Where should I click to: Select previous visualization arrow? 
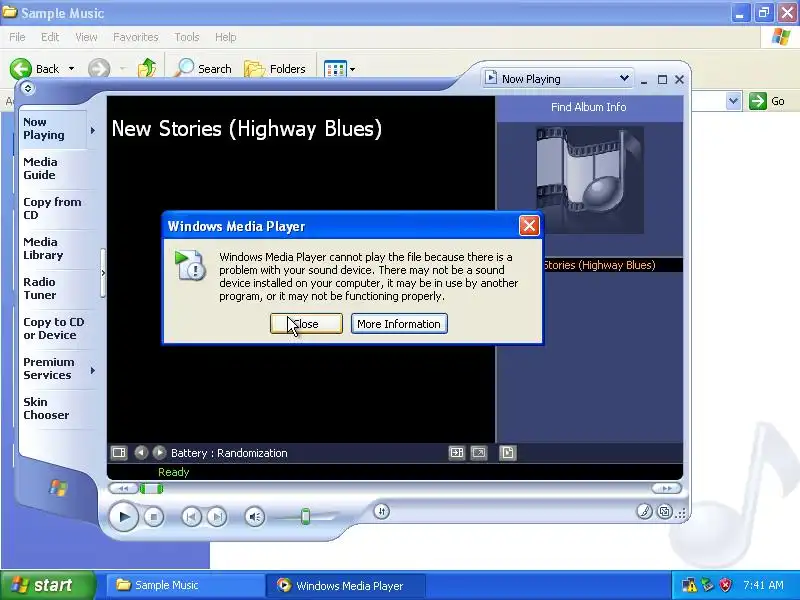pos(141,453)
